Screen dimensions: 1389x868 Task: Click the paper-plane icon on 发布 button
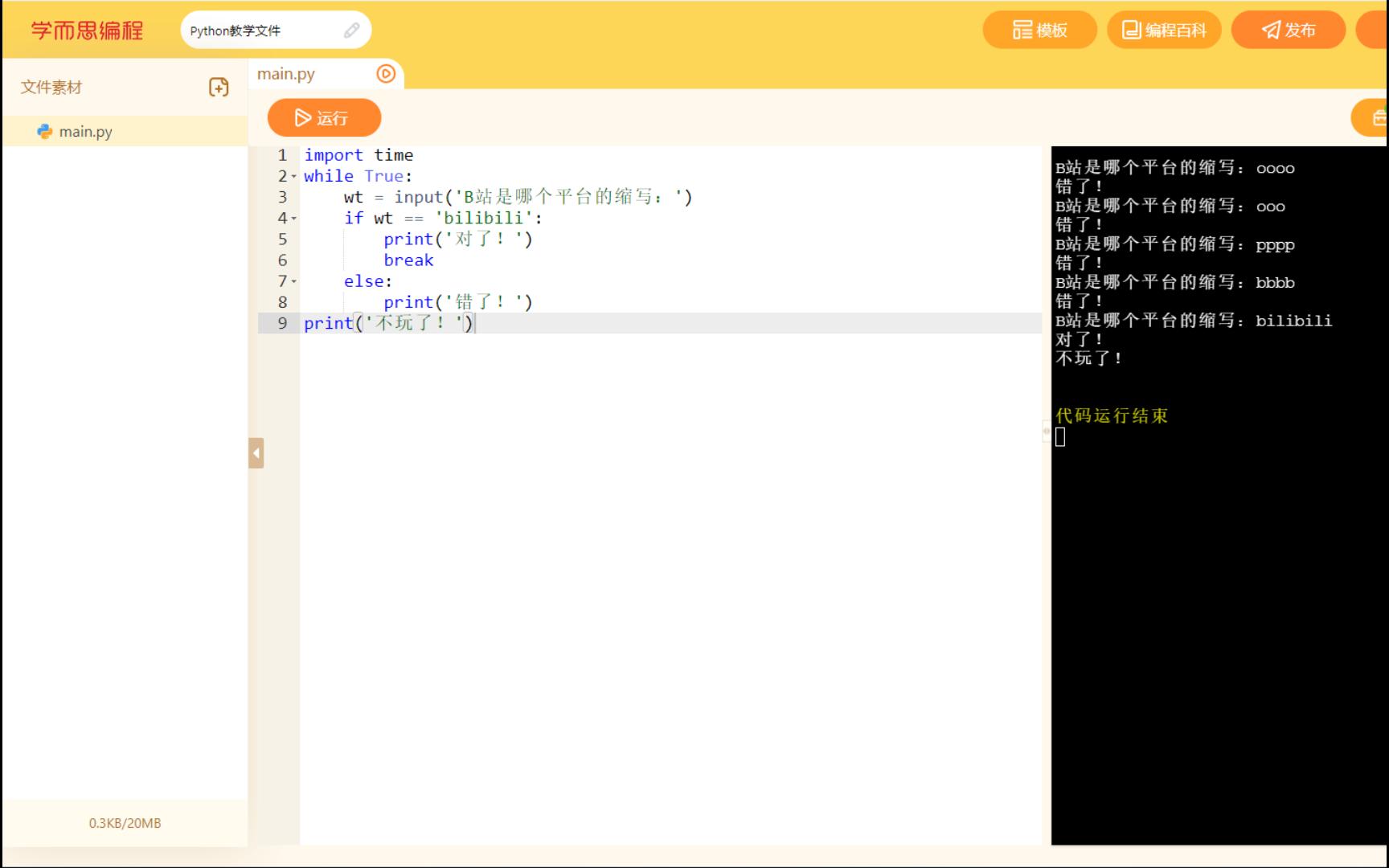[x=1270, y=30]
